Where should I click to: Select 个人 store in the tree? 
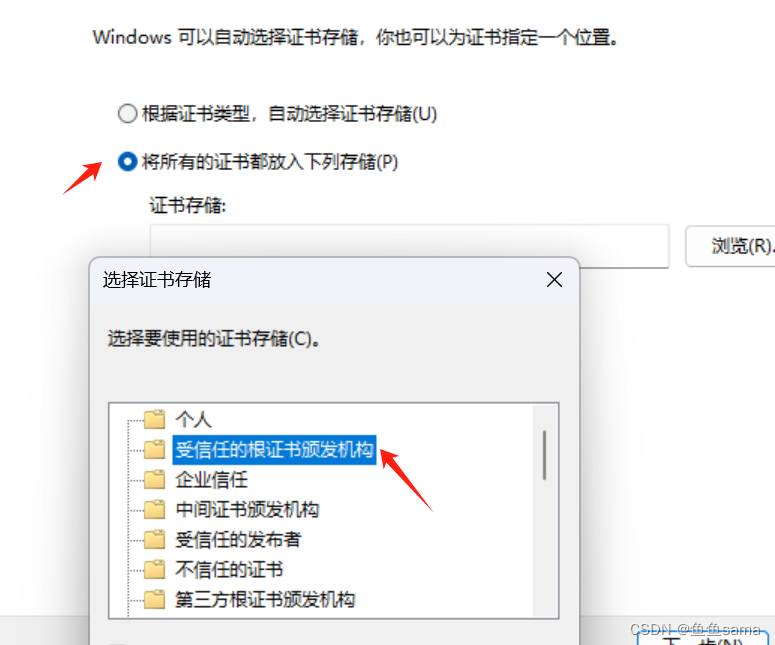click(193, 419)
